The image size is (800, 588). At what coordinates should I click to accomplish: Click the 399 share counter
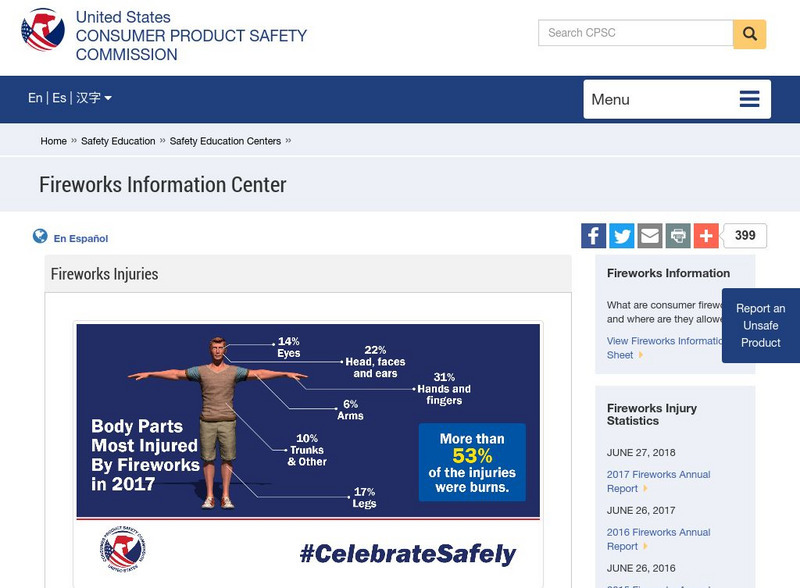point(747,235)
